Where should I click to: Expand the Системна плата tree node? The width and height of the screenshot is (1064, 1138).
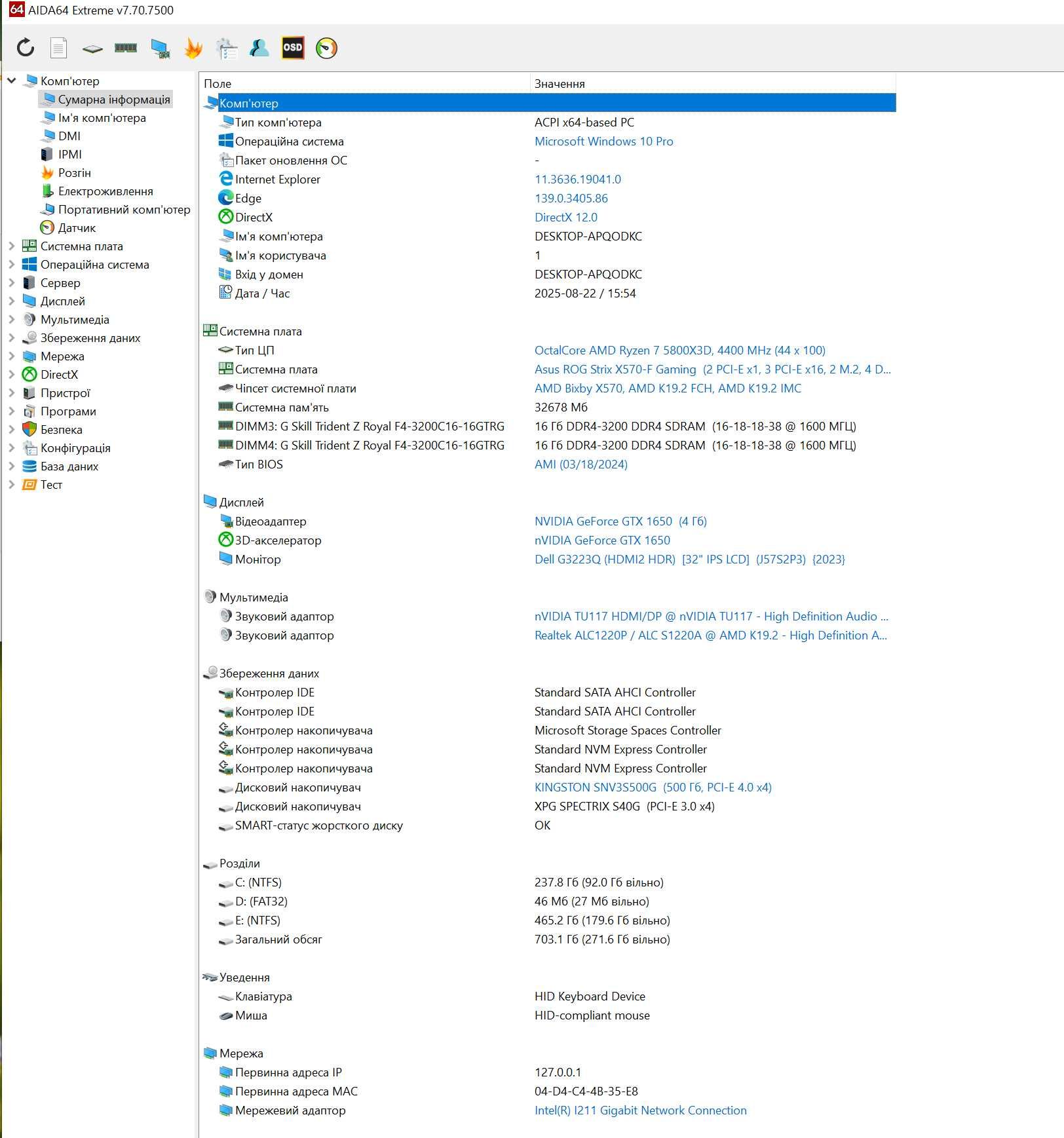coord(11,246)
